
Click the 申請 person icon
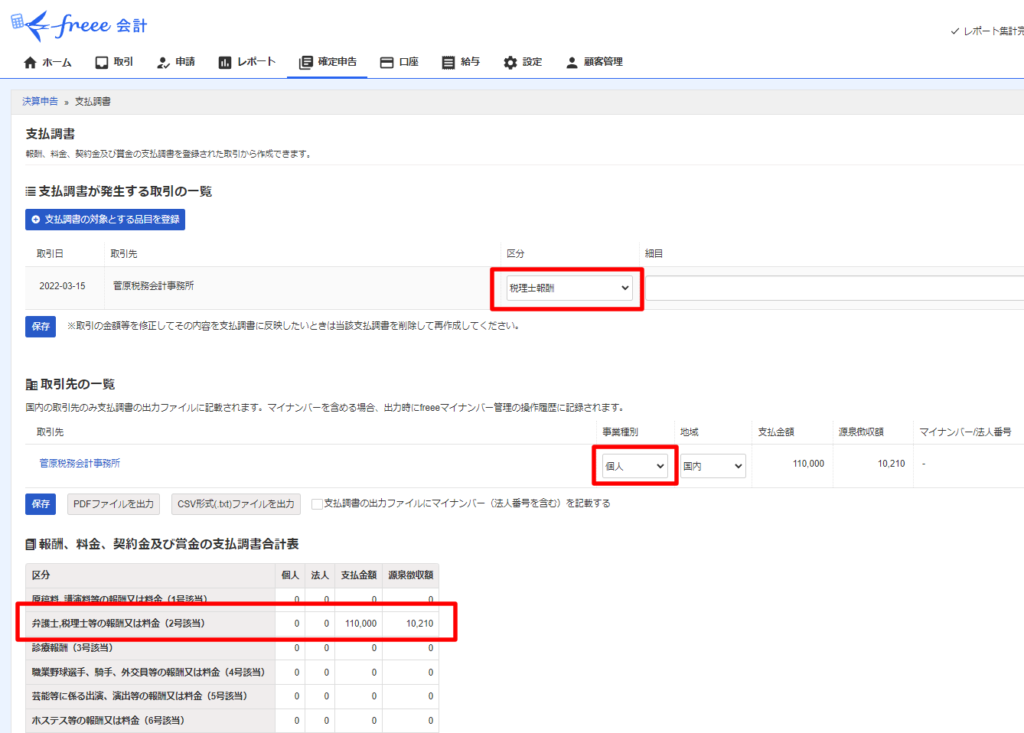pos(164,62)
